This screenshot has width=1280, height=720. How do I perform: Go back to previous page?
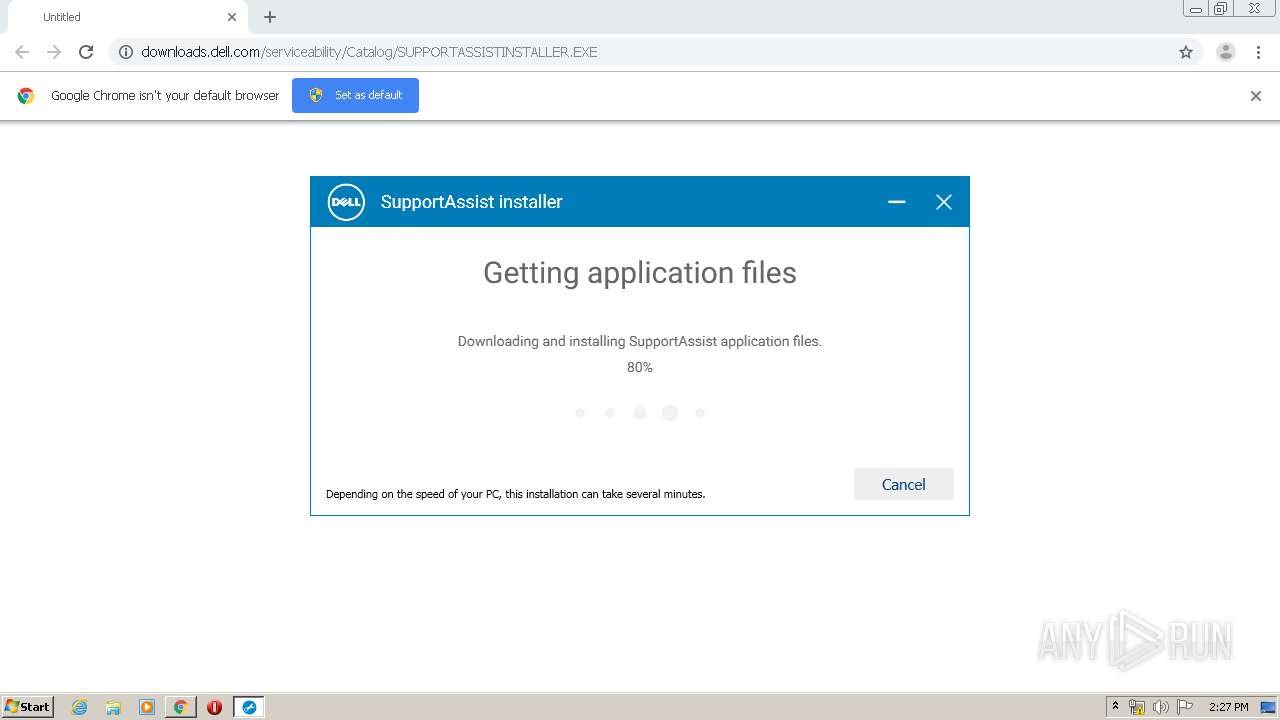pos(22,52)
